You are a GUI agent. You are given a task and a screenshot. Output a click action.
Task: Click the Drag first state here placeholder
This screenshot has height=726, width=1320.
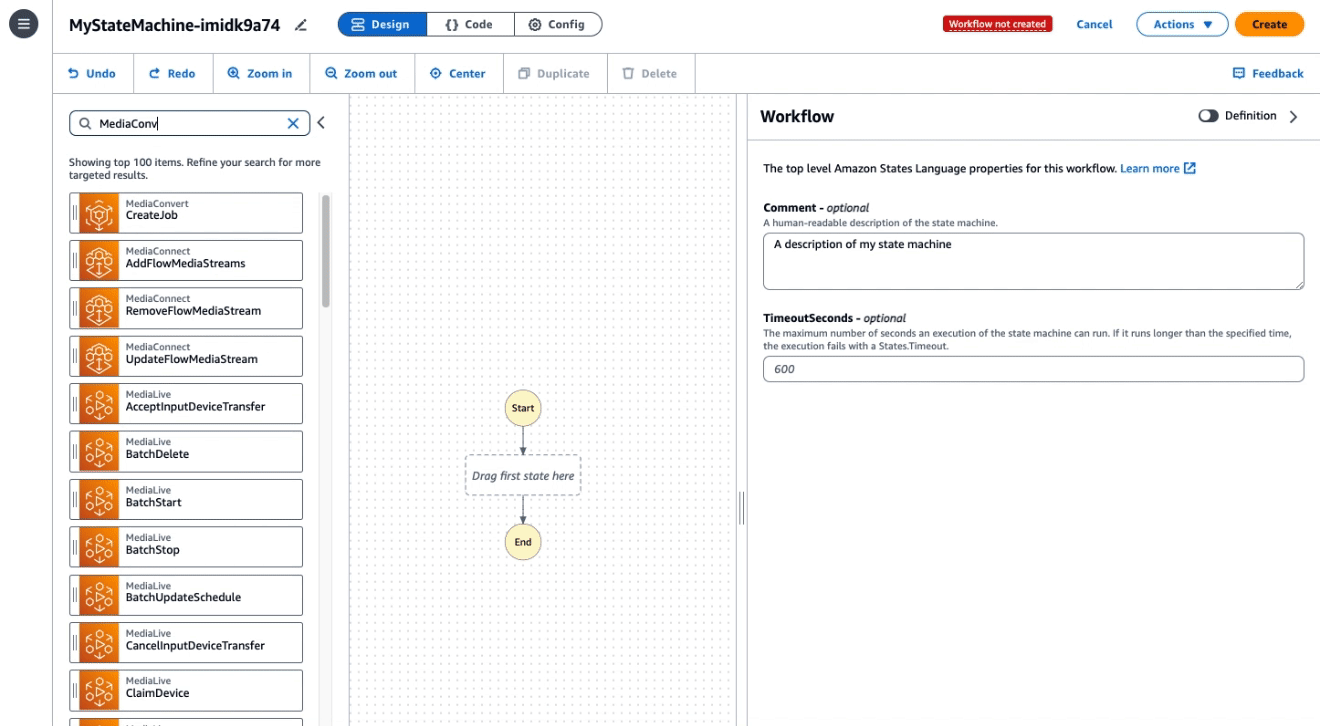523,475
